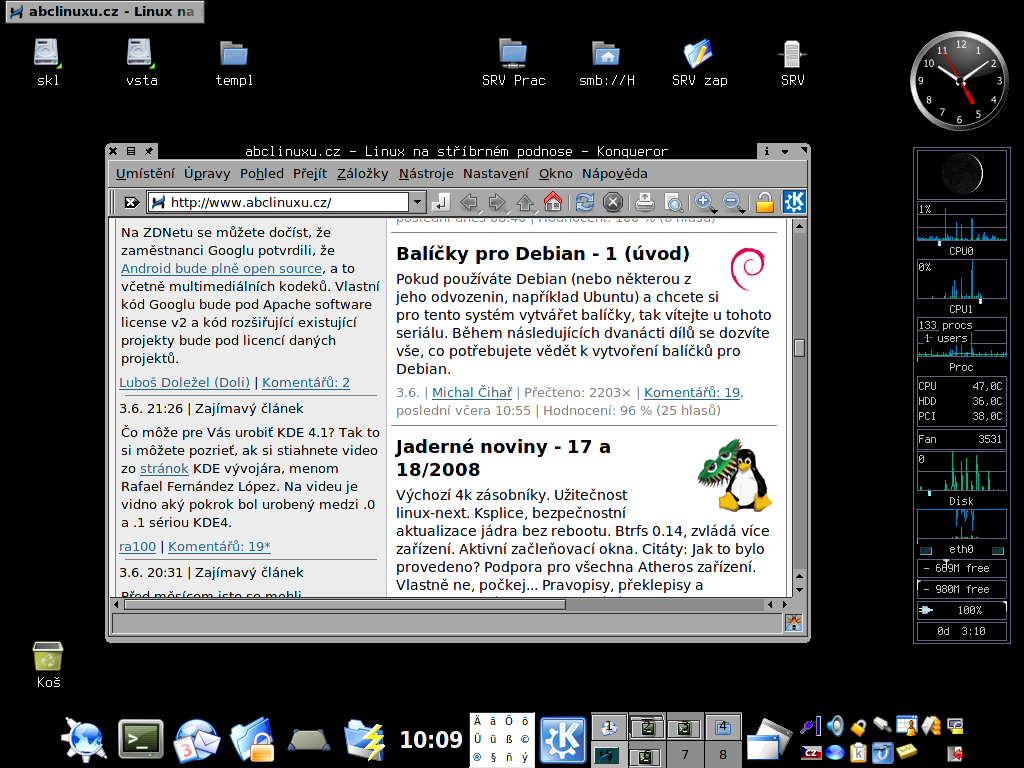The height and width of the screenshot is (768, 1024).
Task: Open the Koš trash icon
Action: (x=48, y=665)
